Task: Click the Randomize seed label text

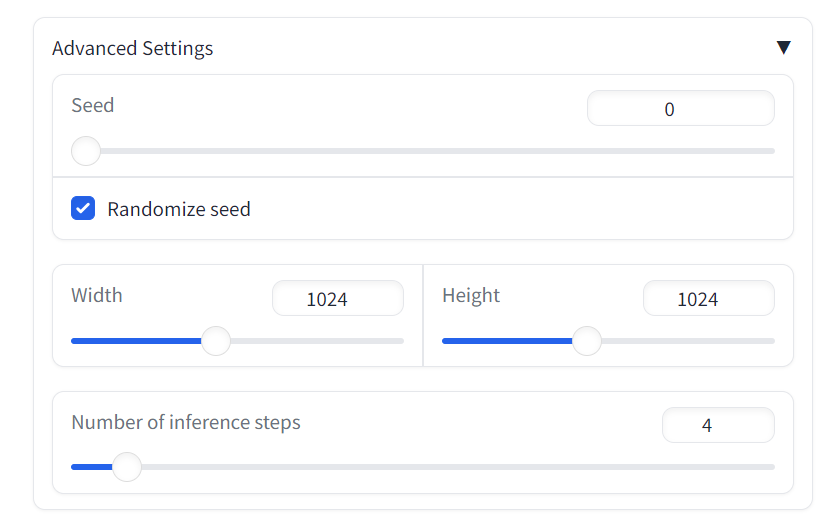Action: pos(179,209)
